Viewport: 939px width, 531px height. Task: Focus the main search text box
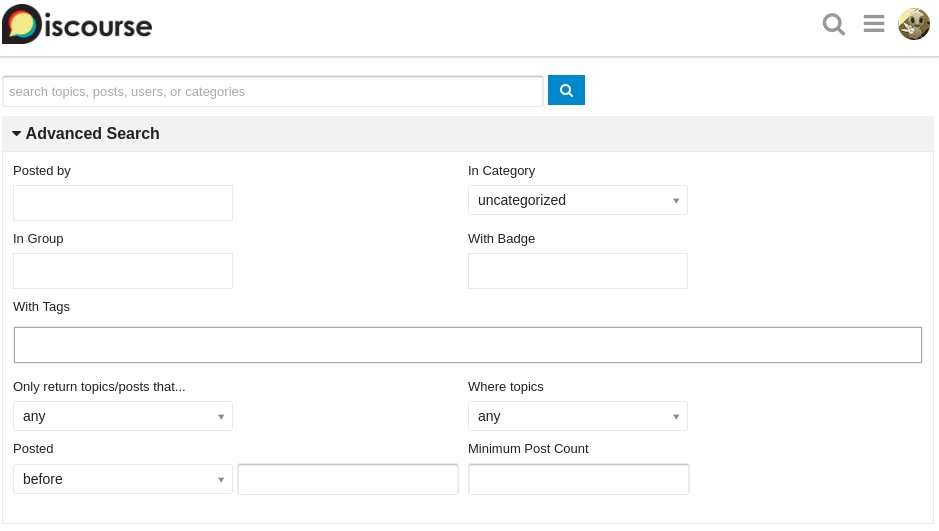click(273, 91)
